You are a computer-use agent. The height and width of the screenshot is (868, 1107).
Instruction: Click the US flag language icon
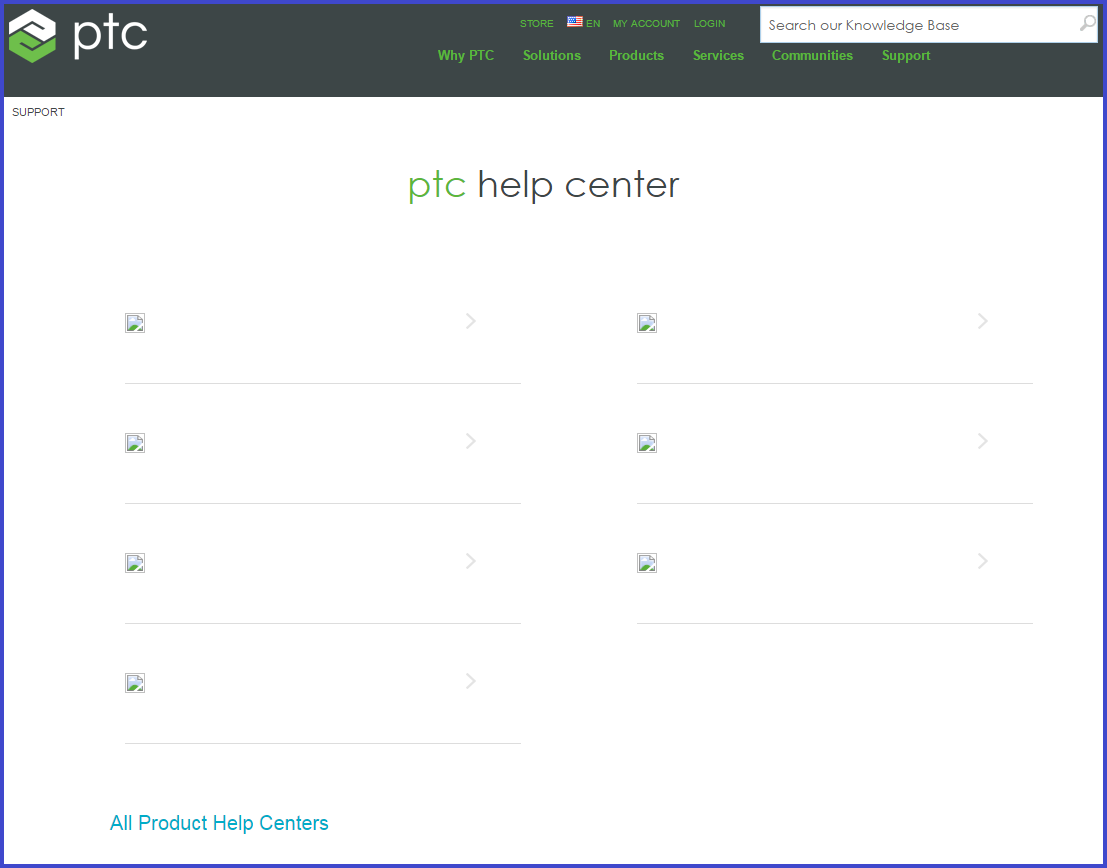(x=575, y=22)
